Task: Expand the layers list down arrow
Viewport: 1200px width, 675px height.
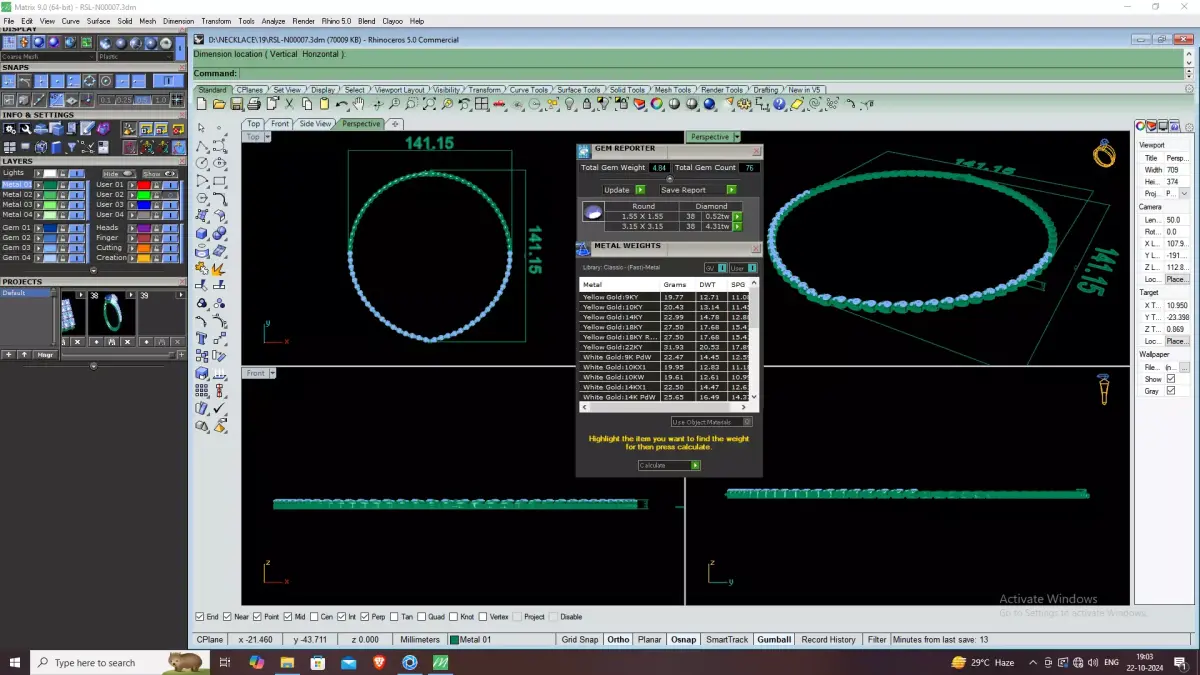Action: point(93,270)
